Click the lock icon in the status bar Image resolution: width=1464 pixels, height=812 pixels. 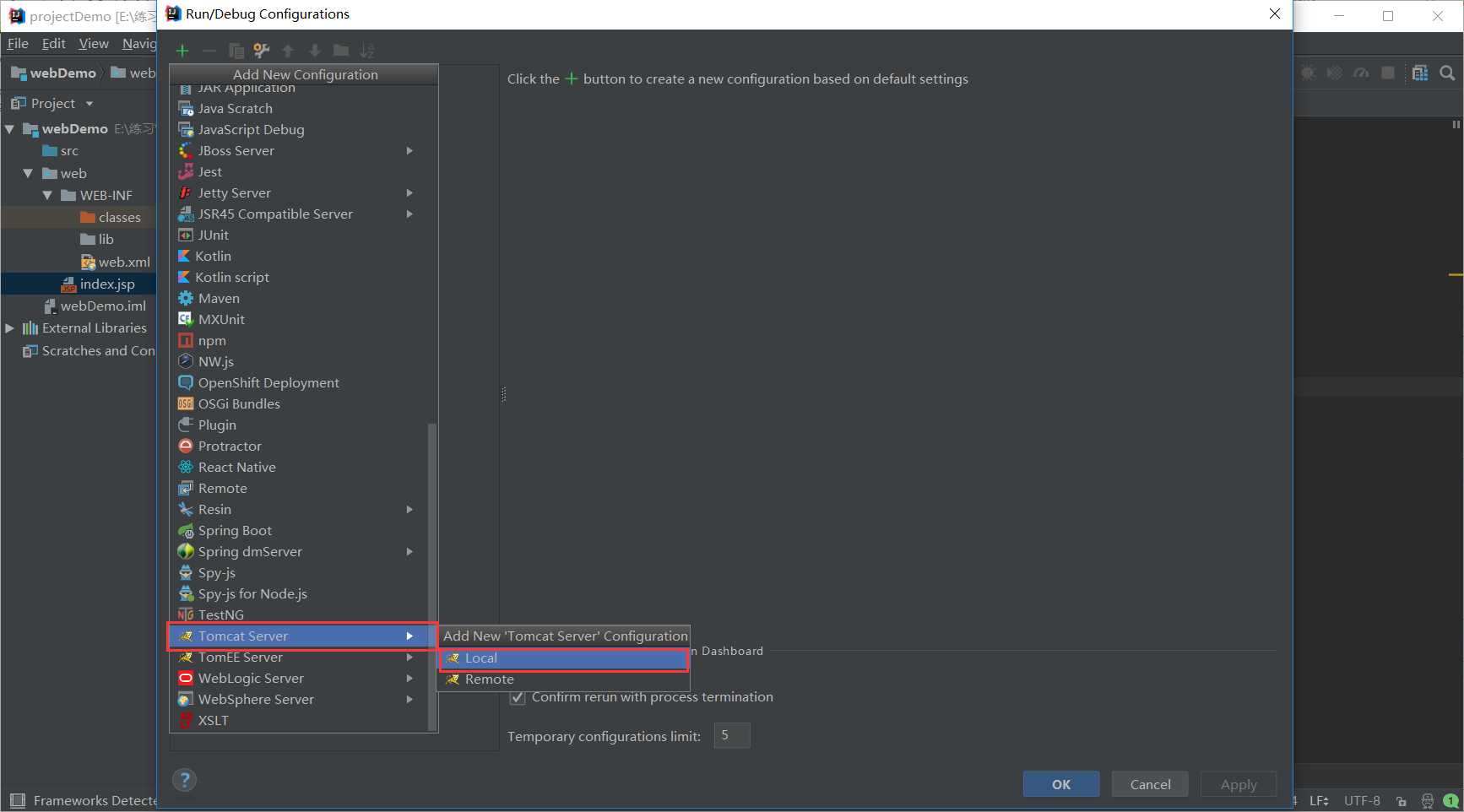point(1402,801)
